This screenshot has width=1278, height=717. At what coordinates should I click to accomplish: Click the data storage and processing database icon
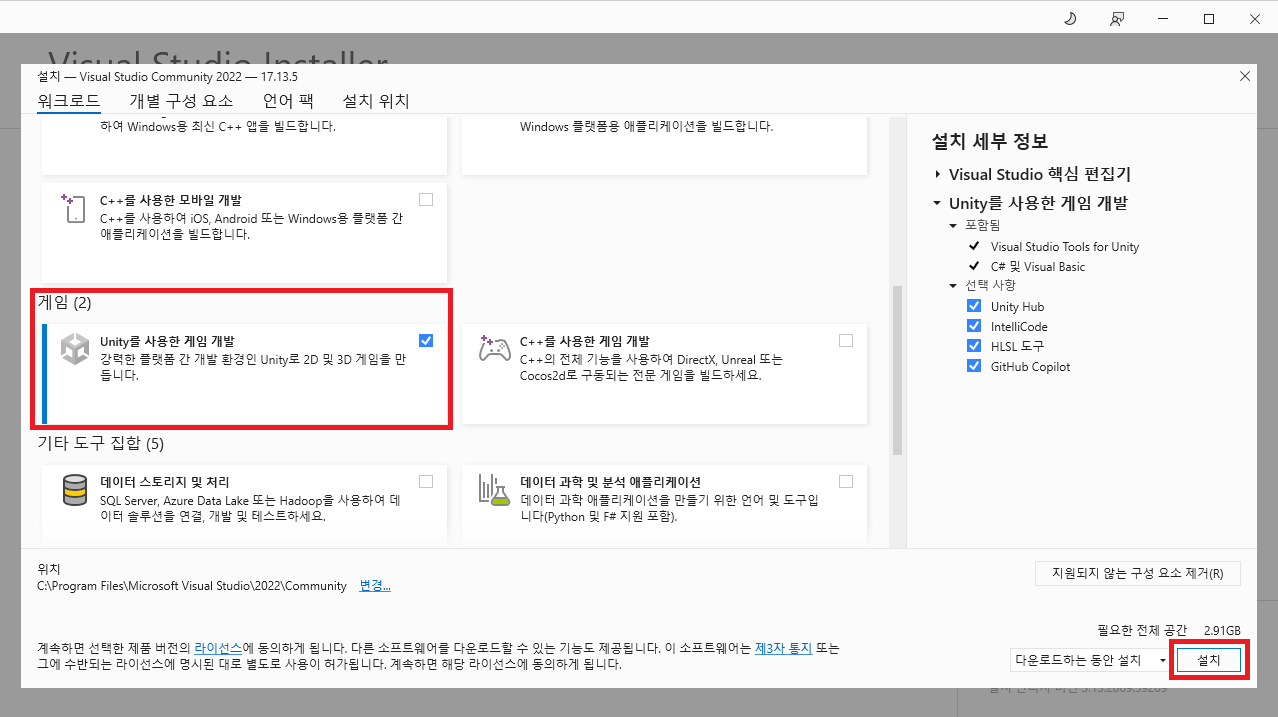click(75, 490)
